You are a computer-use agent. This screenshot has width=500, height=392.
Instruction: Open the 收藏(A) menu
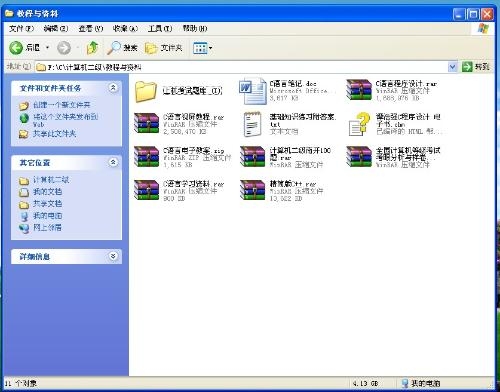(x=125, y=29)
